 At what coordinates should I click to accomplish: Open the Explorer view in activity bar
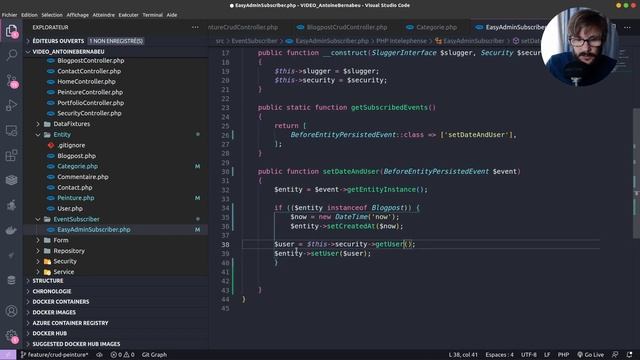(11, 31)
